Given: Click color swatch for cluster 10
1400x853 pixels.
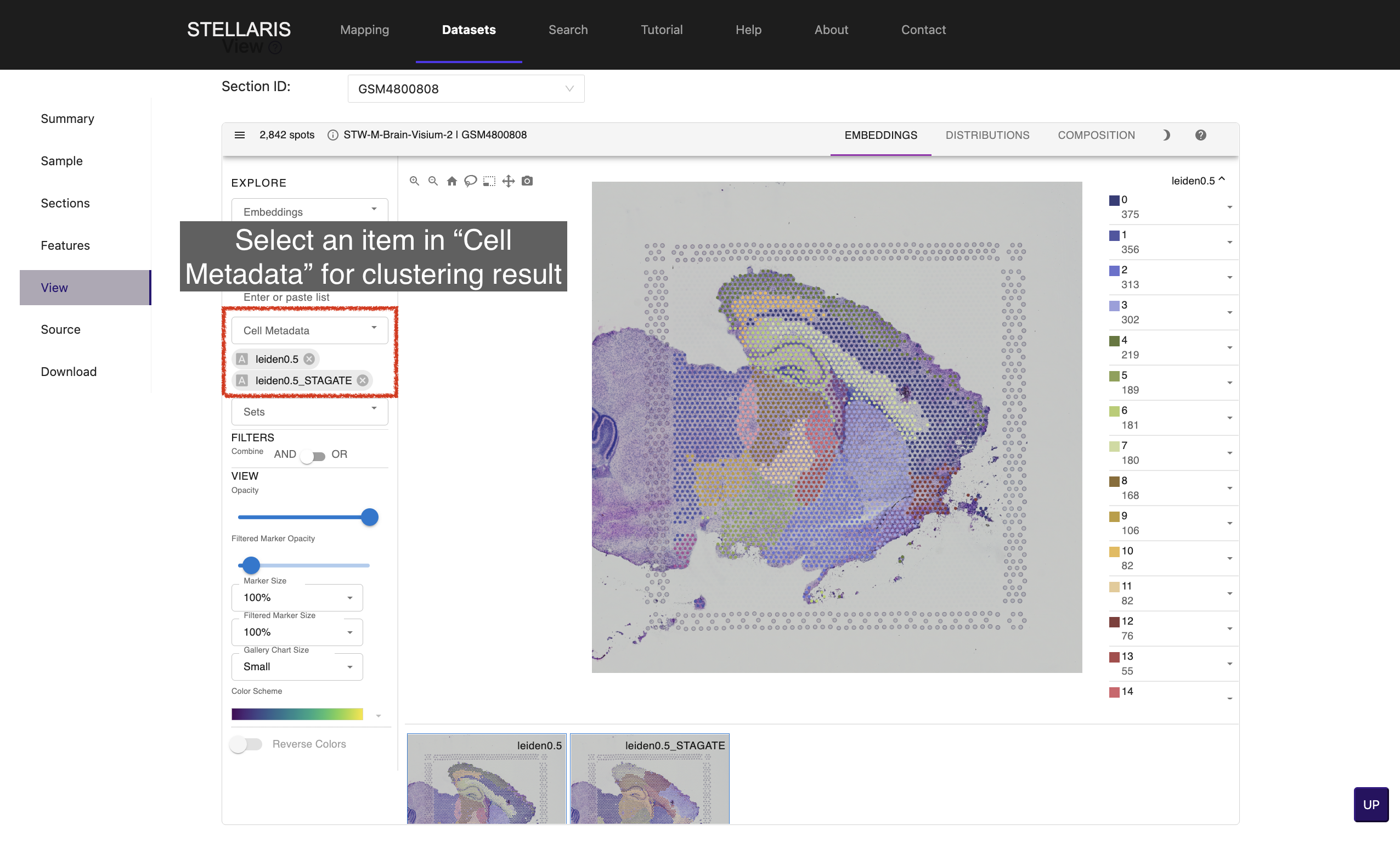Looking at the screenshot, I should (1114, 552).
